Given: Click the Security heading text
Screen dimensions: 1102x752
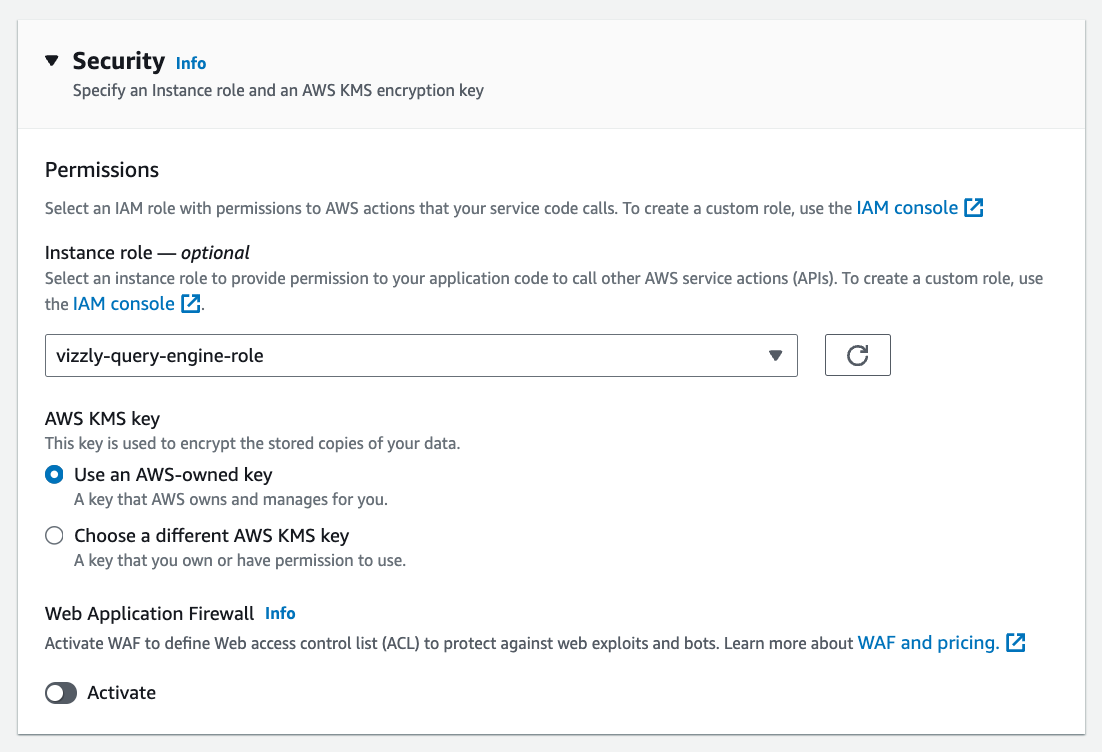Looking at the screenshot, I should pos(119,61).
